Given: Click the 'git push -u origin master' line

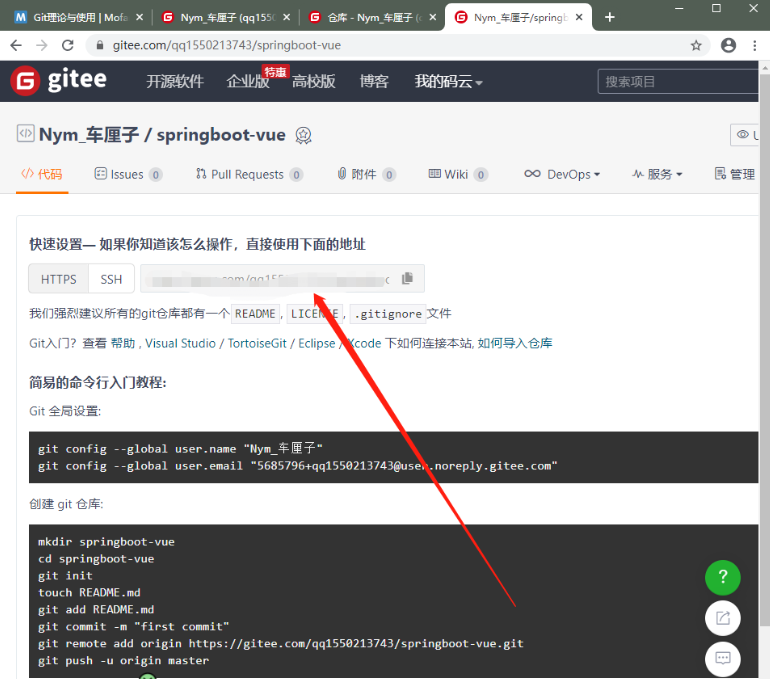Looking at the screenshot, I should pyautogui.click(x=124, y=660).
